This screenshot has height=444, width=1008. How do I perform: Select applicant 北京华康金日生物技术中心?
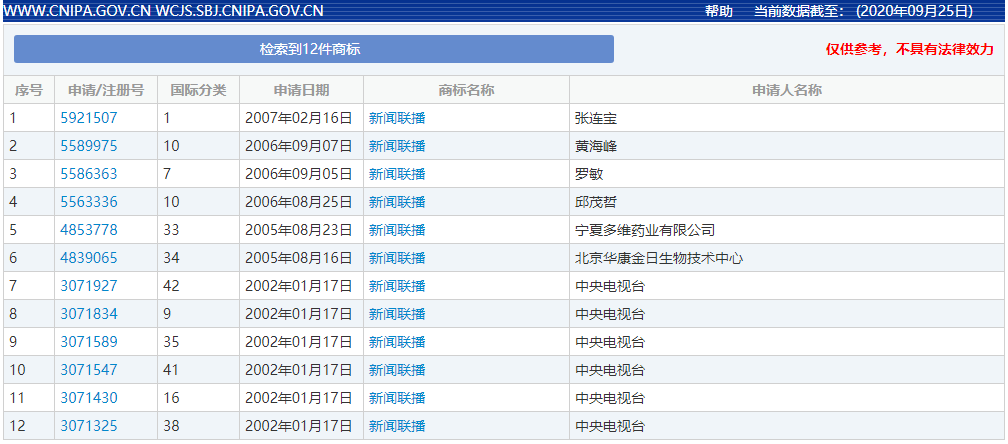coord(659,258)
